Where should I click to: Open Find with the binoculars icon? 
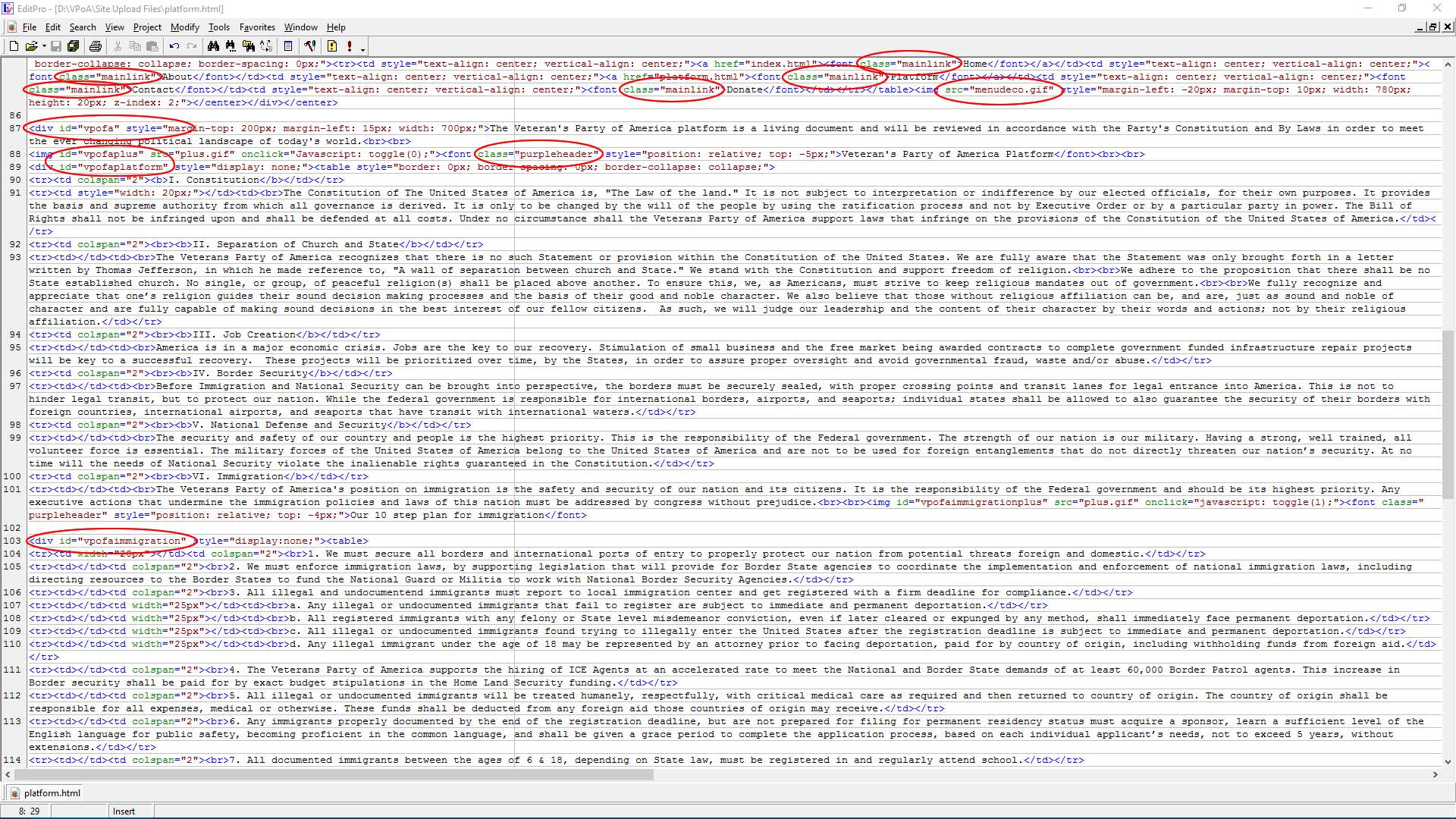tap(213, 46)
